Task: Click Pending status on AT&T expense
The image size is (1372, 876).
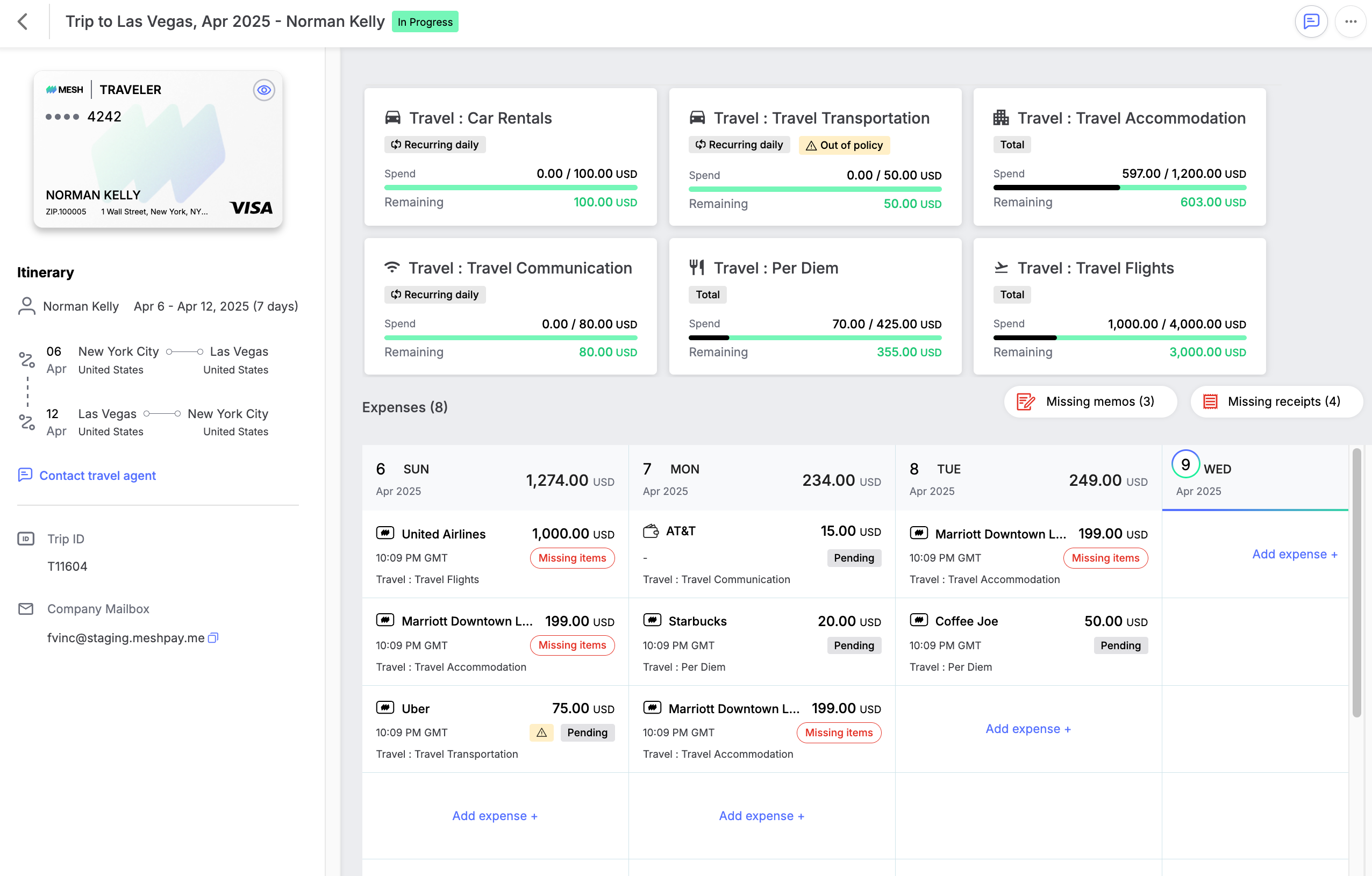Action: 854,558
